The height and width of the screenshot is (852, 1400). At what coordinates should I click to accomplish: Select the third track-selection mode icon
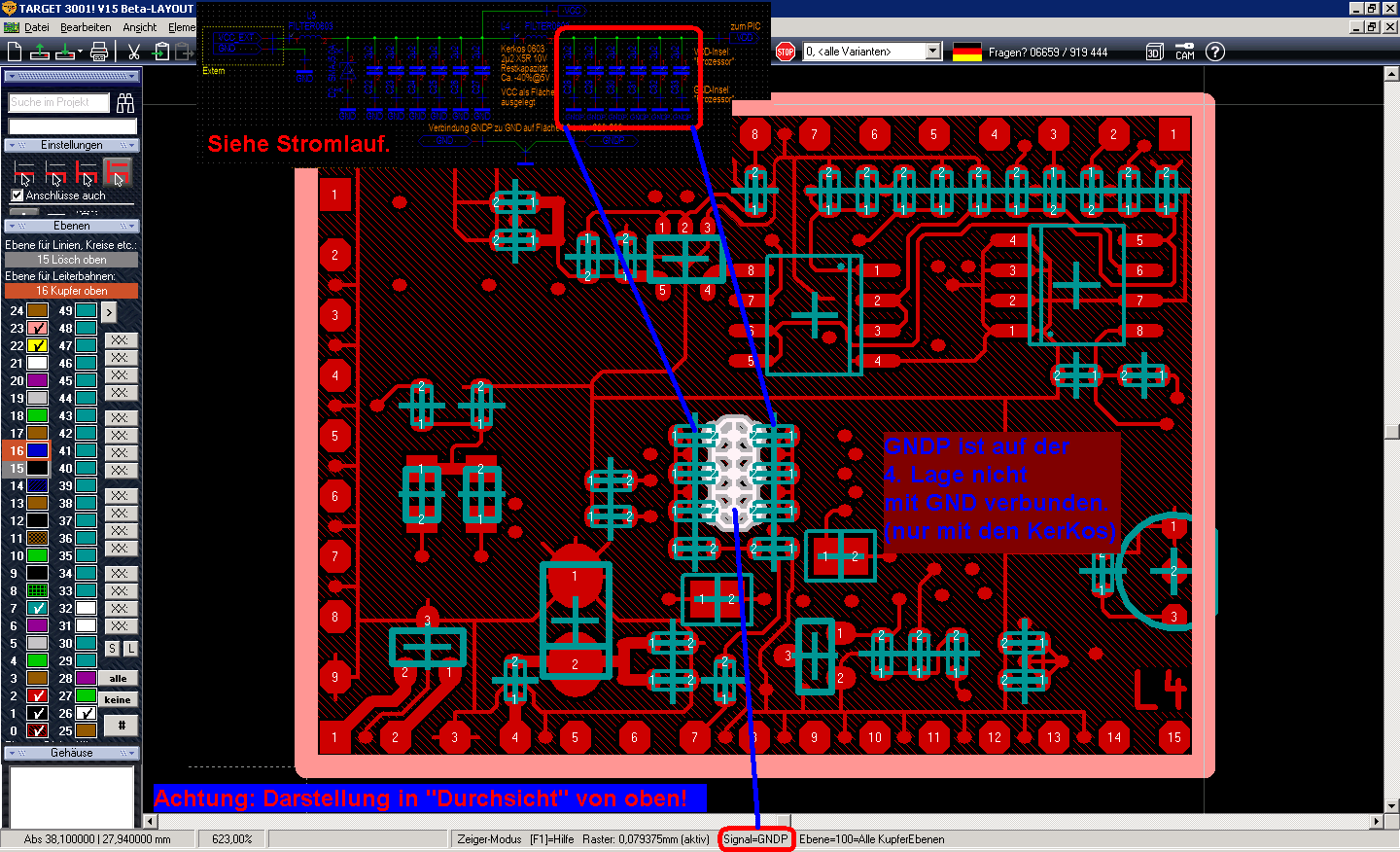(87, 173)
